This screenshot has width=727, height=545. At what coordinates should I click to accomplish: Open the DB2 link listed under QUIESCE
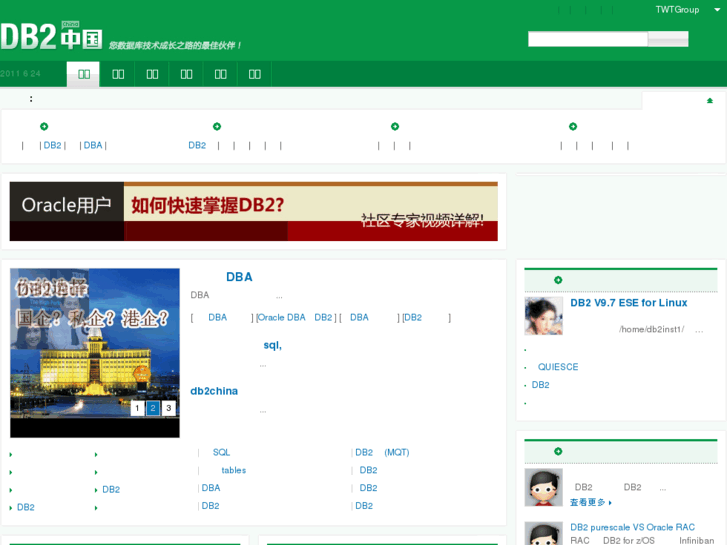point(541,385)
